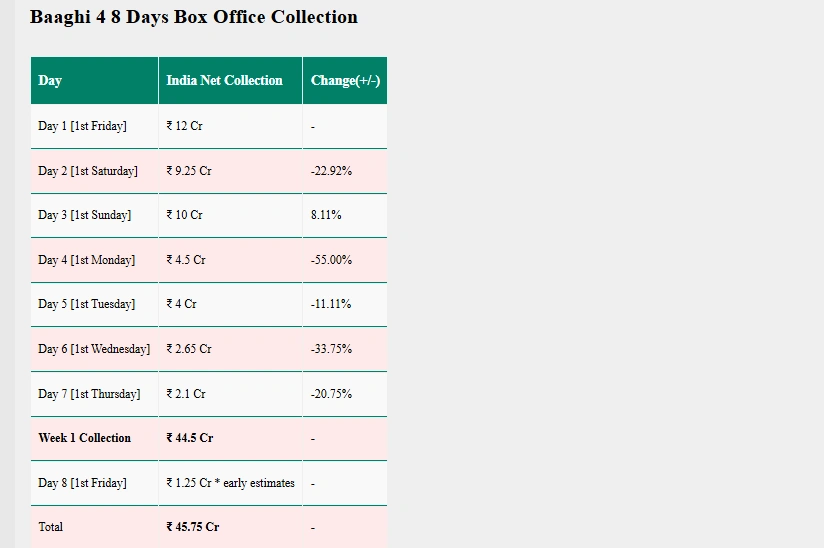824x548 pixels.
Task: Click the -33.75% change value
Action: 331,349
